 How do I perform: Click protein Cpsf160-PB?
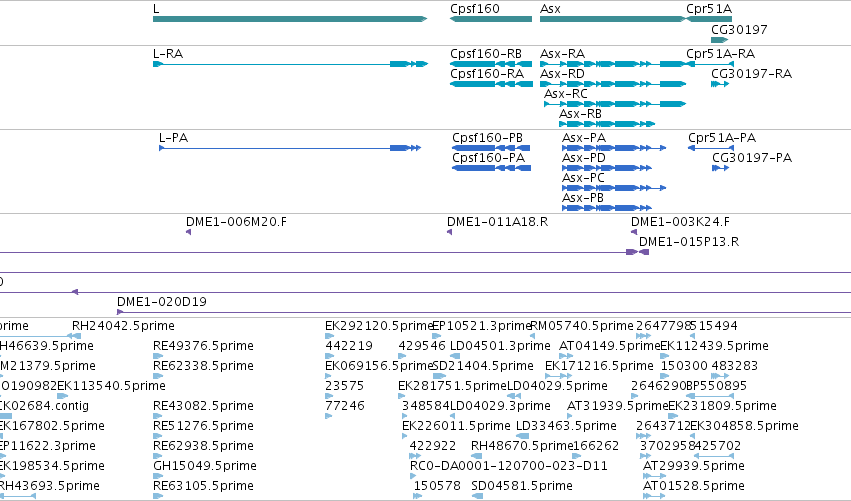[x=491, y=148]
